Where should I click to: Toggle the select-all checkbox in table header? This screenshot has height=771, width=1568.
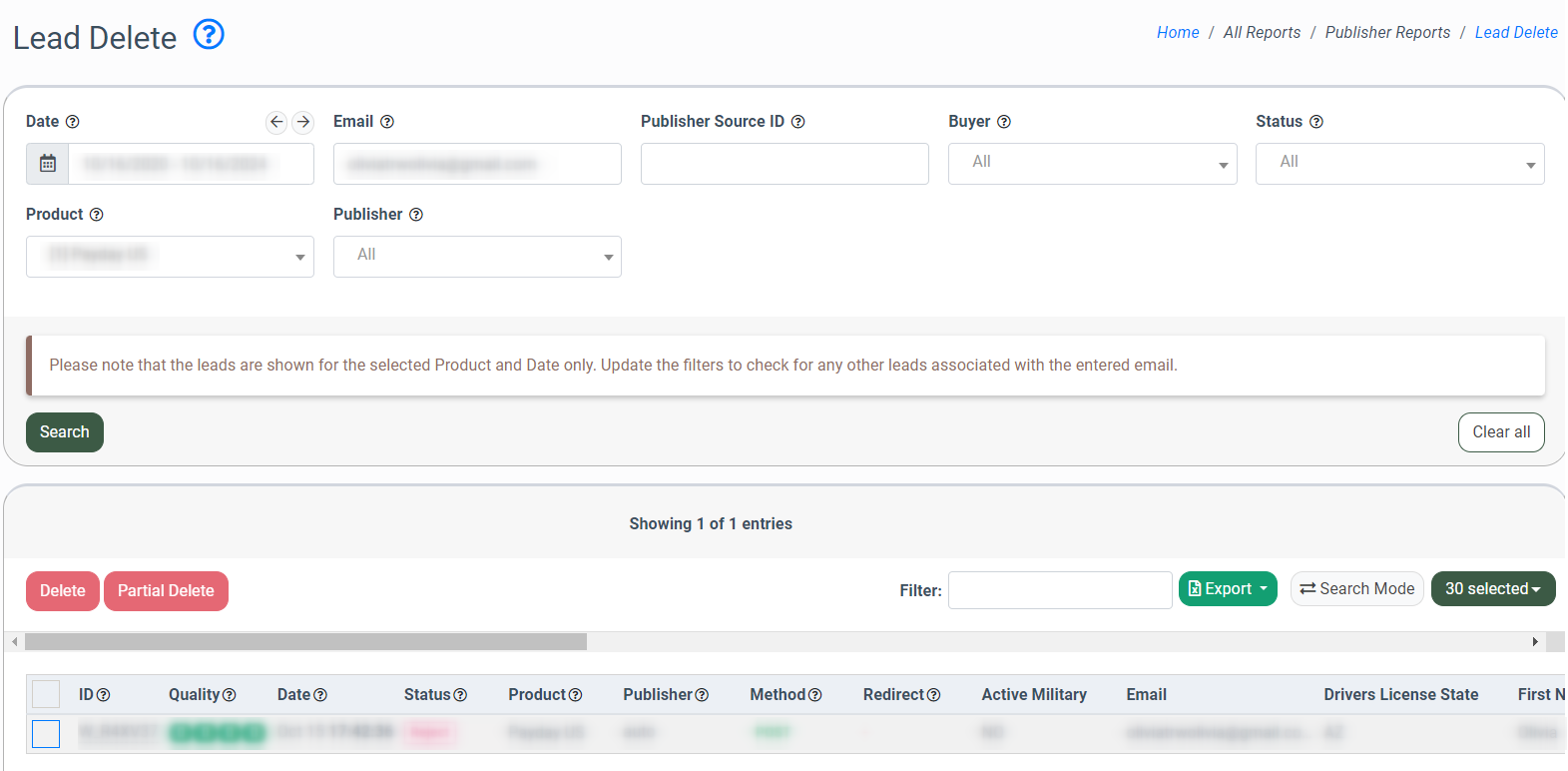coord(46,694)
